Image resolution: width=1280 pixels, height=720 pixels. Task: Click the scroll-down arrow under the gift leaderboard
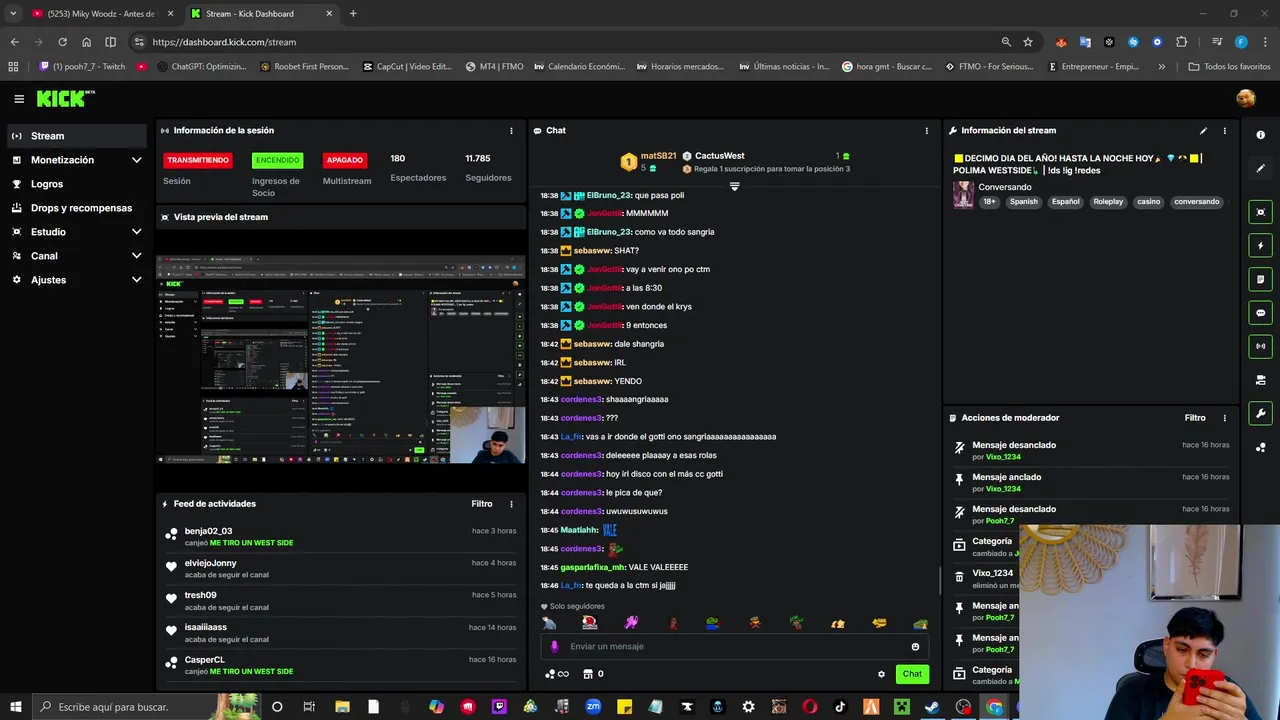click(734, 187)
